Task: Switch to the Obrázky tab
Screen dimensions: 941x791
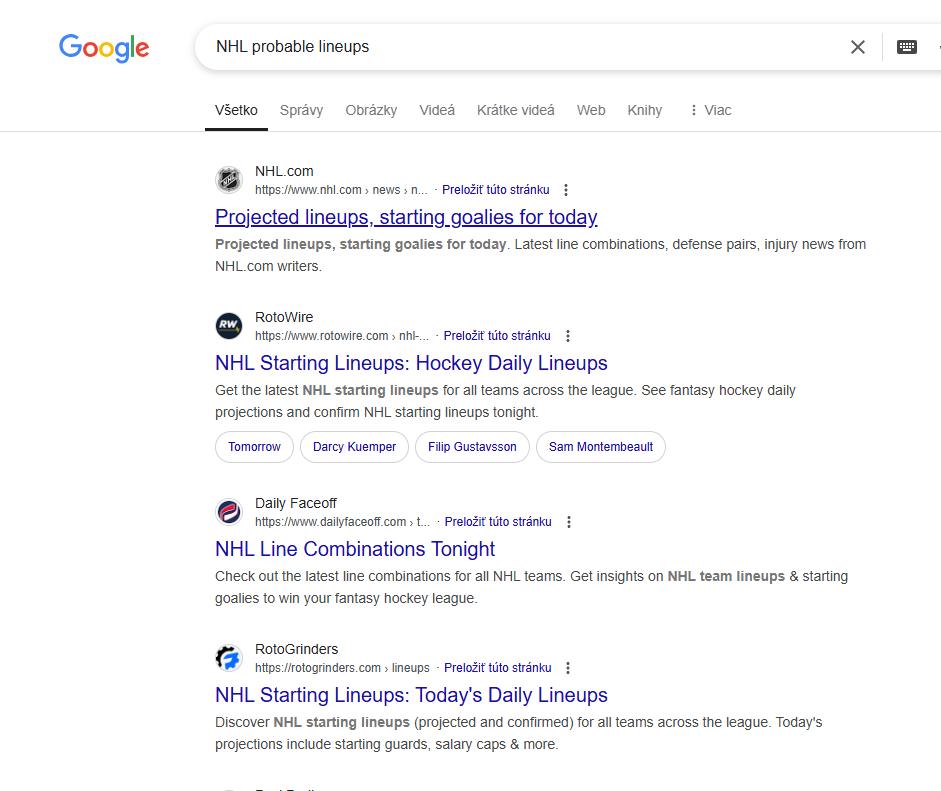Action: click(x=371, y=110)
